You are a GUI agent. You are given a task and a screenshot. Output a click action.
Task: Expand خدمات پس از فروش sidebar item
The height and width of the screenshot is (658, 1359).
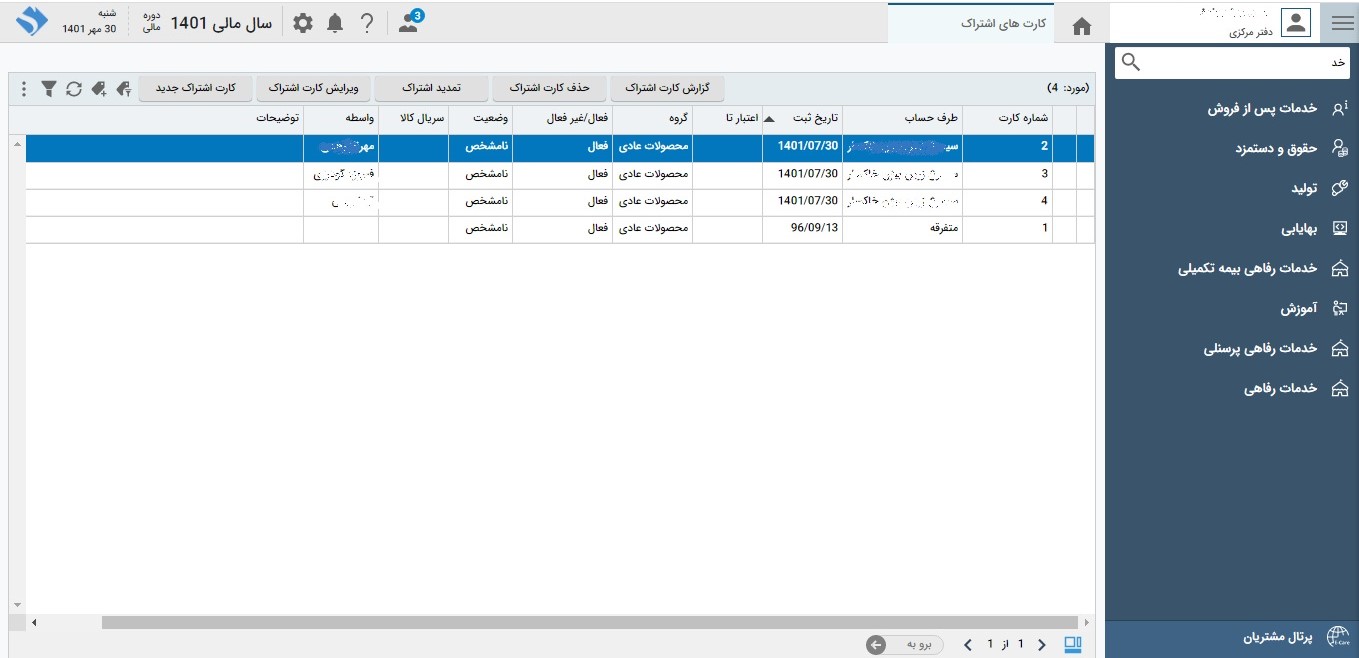coord(1261,109)
